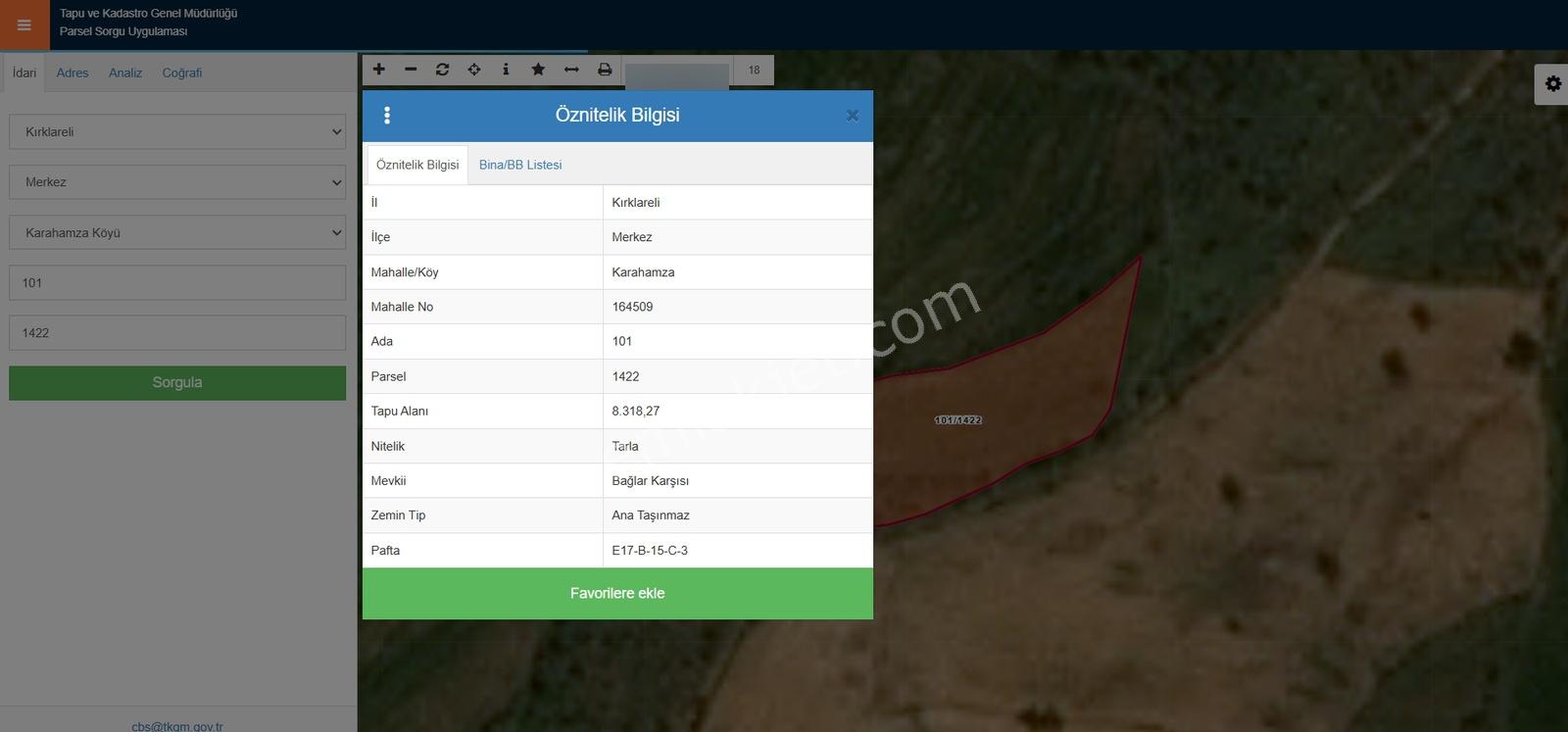The width and height of the screenshot is (1568, 732).
Task: Switch to the Coğrafi tab
Action: (x=182, y=73)
